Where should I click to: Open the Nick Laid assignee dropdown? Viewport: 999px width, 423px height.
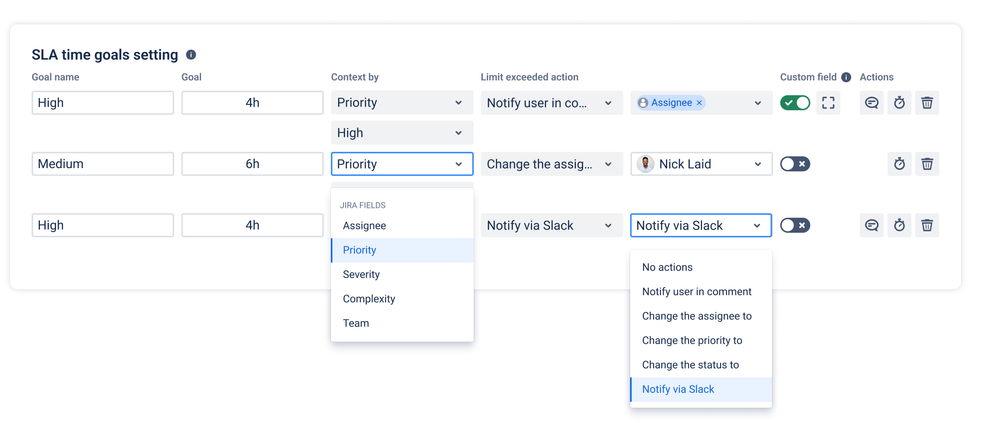point(701,164)
